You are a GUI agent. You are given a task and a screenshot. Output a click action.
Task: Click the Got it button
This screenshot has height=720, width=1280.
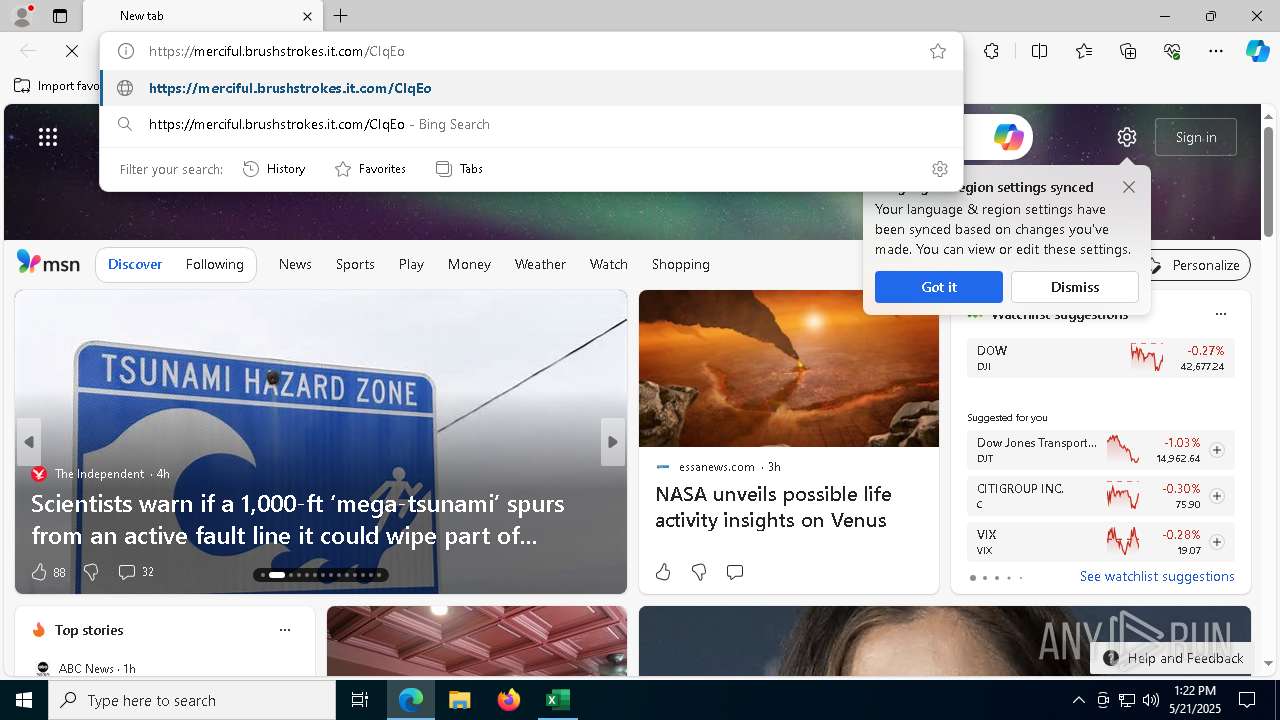939,287
